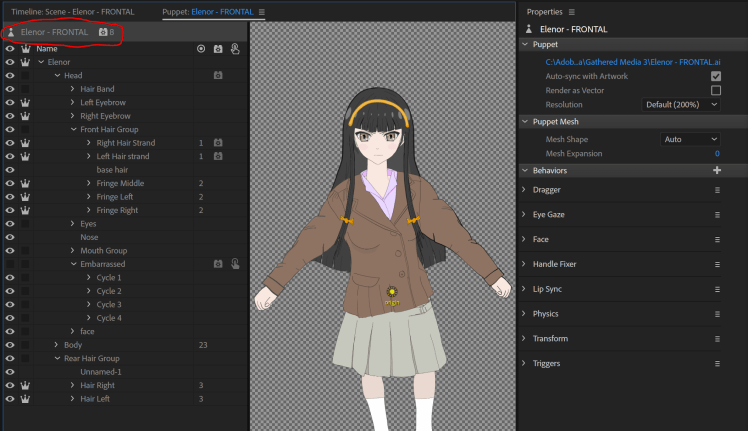Enable the Render as Vector checkbox
The image size is (748, 431).
tap(715, 90)
